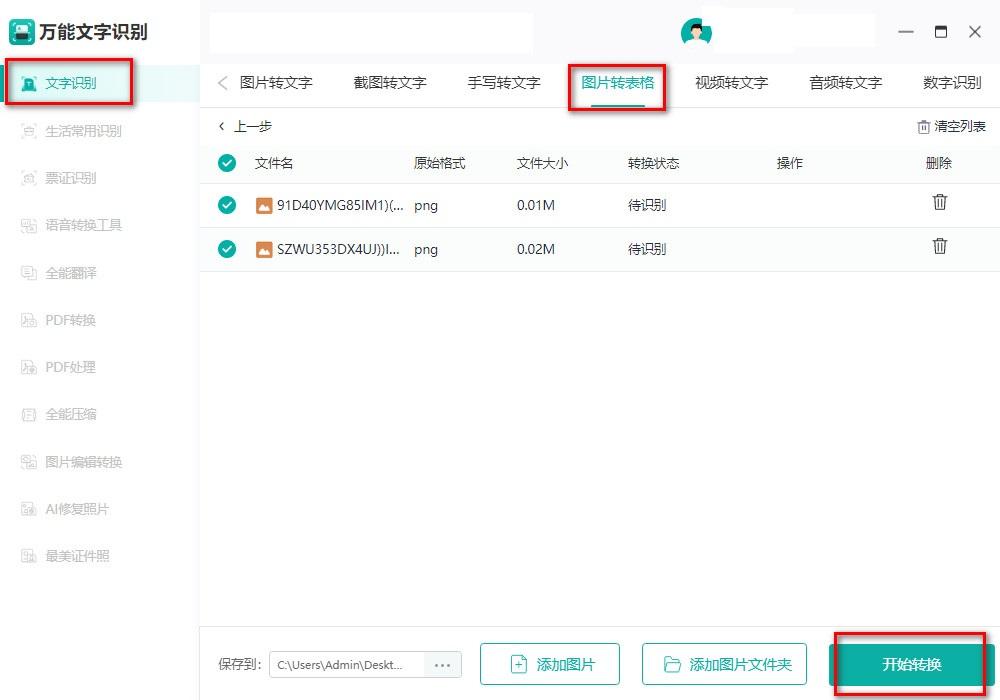
Task: Click the 0.02M file size cell
Action: [536, 249]
